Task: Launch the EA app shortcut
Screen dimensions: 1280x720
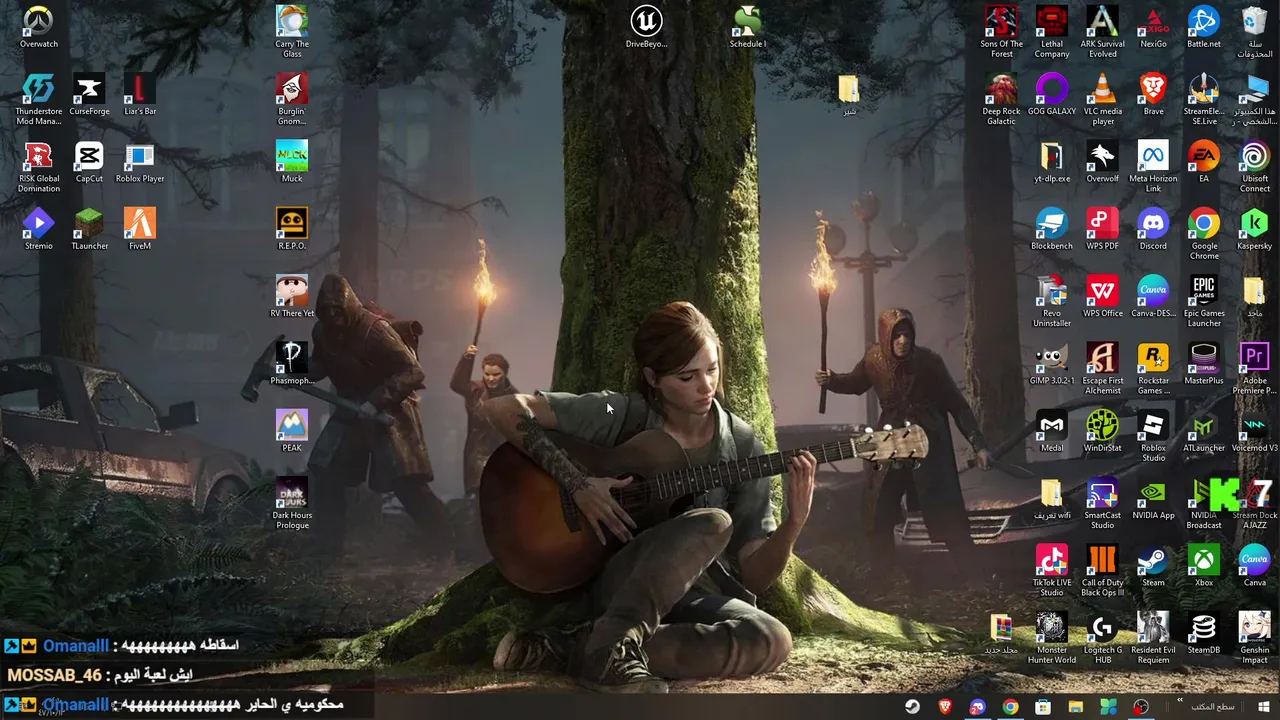Action: tap(1204, 161)
